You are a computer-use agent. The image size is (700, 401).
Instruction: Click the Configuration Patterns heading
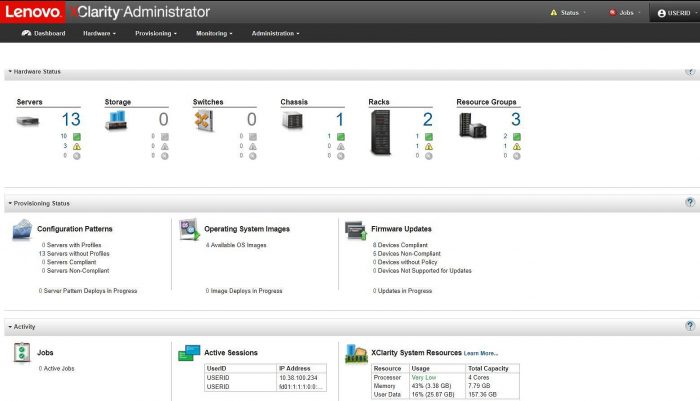point(75,229)
